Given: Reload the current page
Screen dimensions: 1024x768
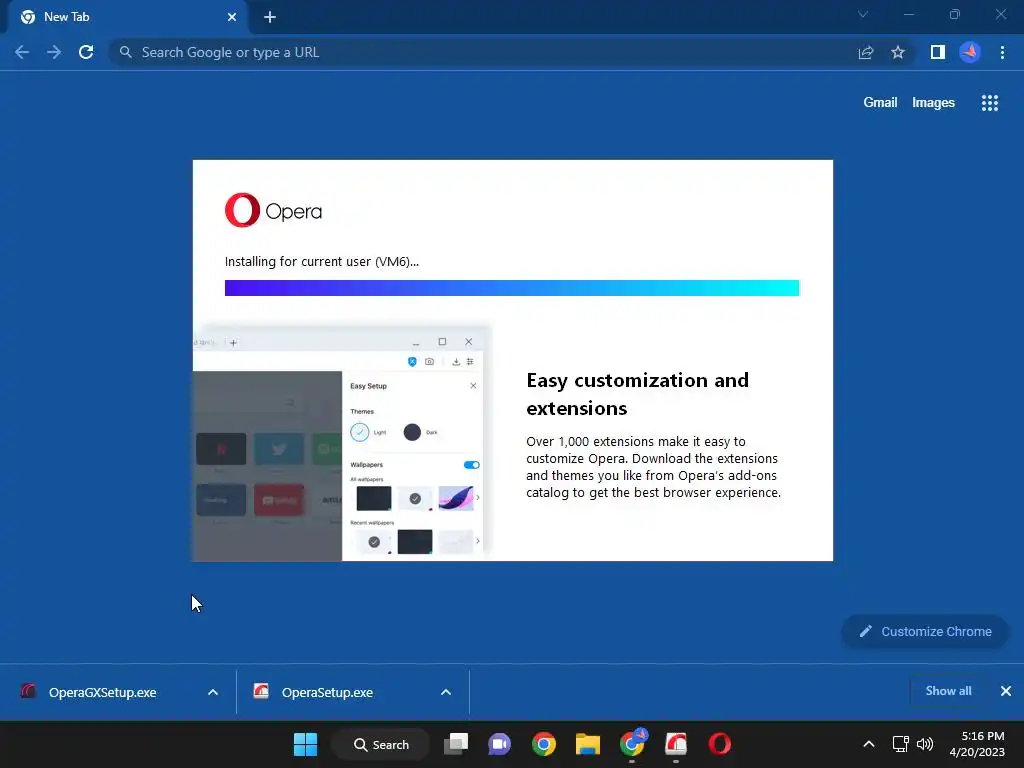Looking at the screenshot, I should coord(86,52).
